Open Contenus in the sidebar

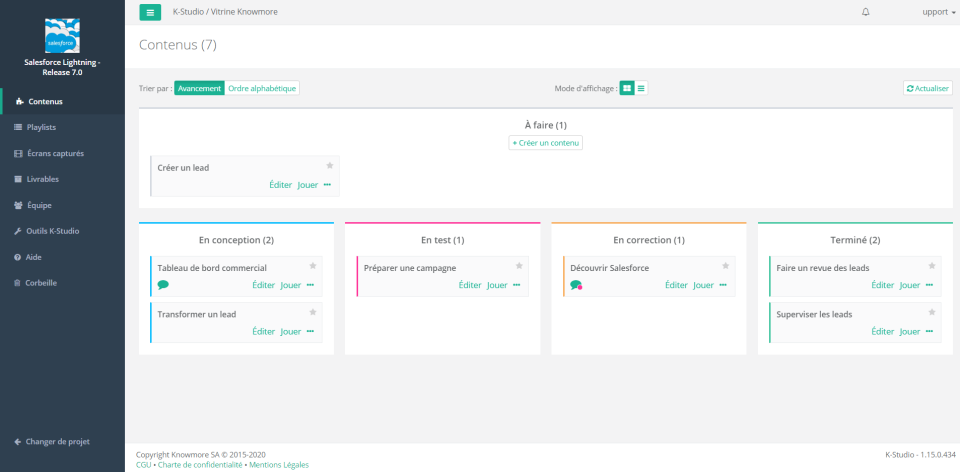pyautogui.click(x=62, y=101)
